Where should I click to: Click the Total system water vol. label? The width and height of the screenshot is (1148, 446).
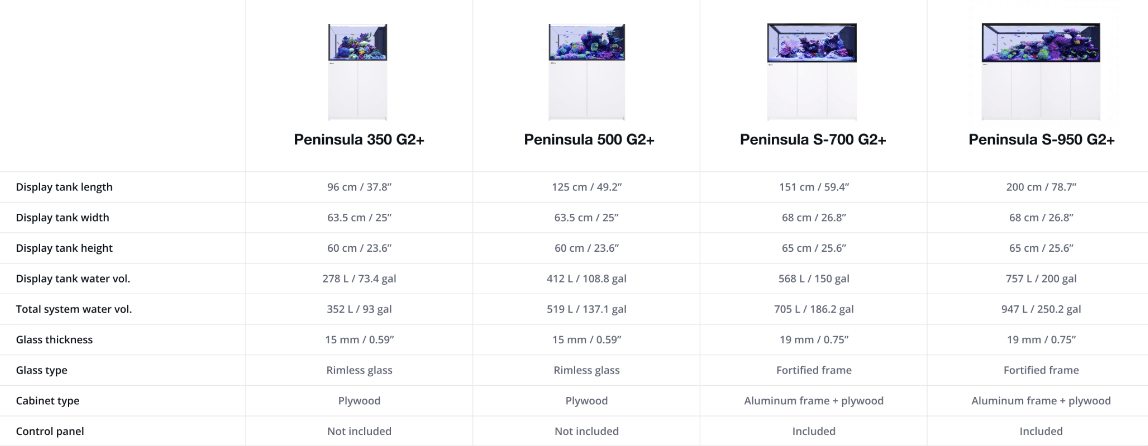(x=74, y=309)
